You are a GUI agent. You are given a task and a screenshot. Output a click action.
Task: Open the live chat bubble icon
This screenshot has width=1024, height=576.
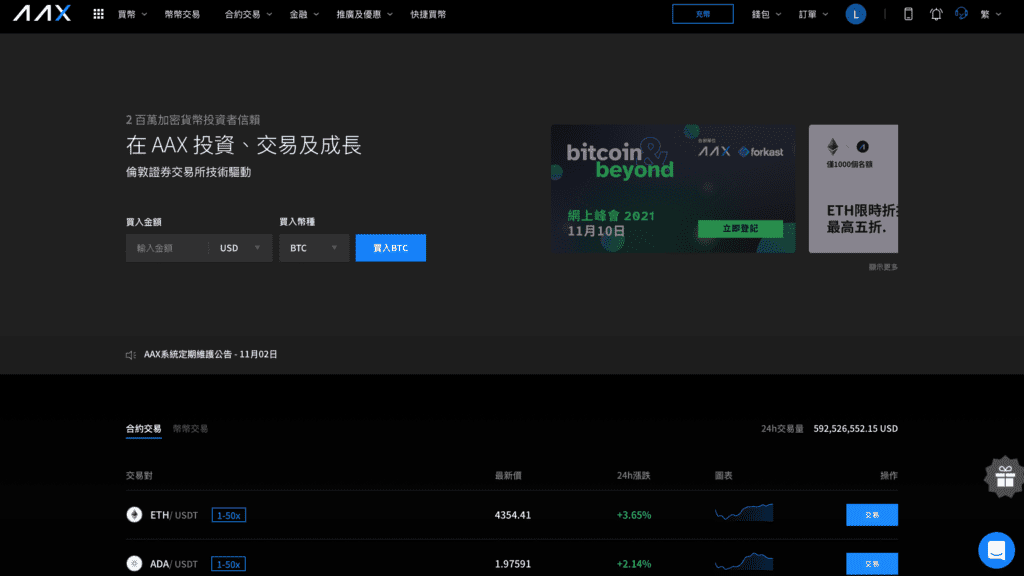pos(997,550)
